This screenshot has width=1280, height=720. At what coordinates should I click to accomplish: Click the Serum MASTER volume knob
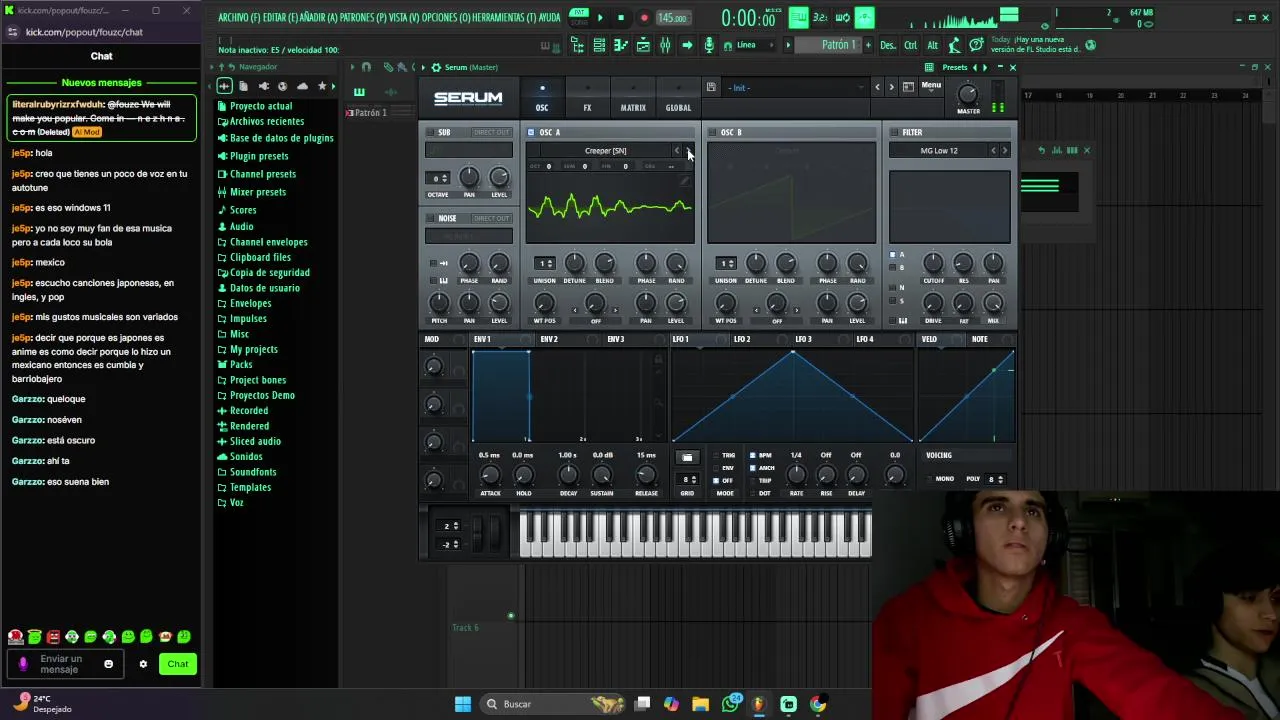pyautogui.click(x=968, y=94)
